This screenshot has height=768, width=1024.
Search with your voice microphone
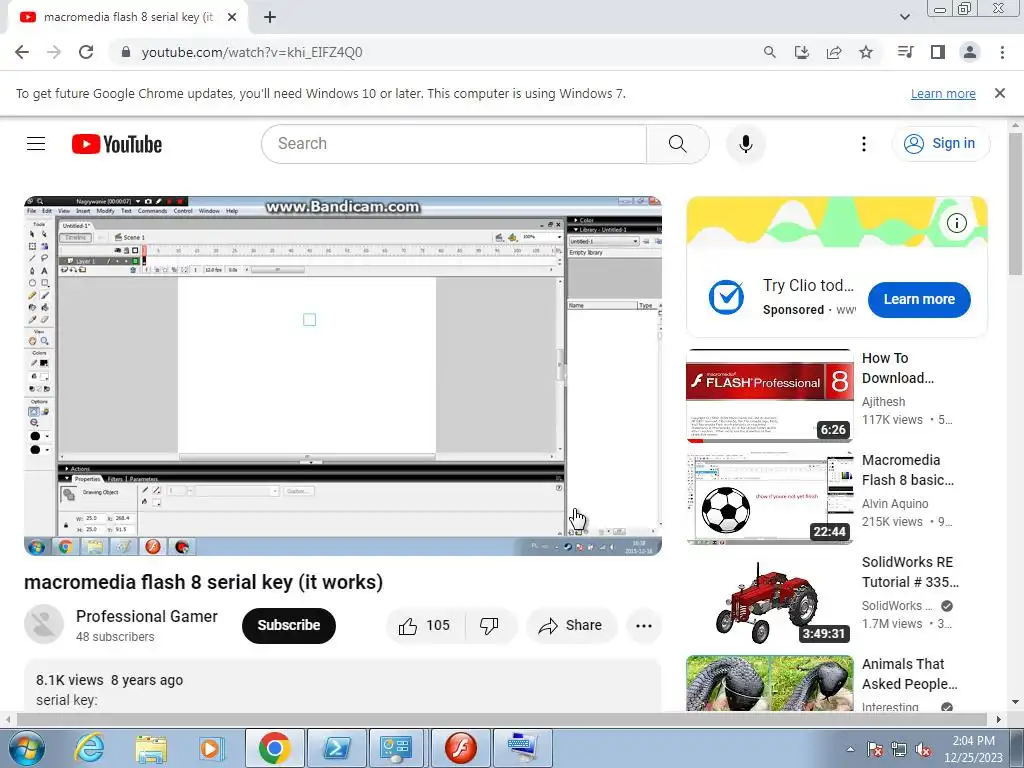tap(746, 144)
